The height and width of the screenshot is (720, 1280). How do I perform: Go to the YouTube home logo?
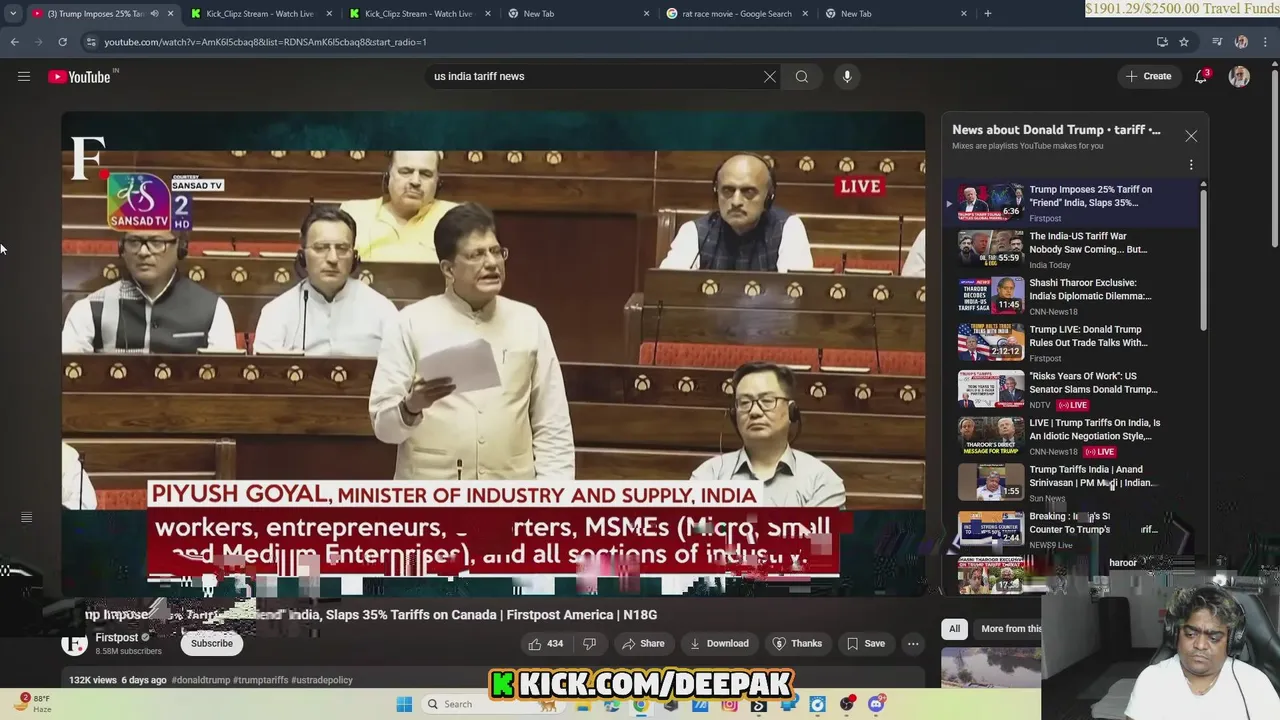point(79,77)
